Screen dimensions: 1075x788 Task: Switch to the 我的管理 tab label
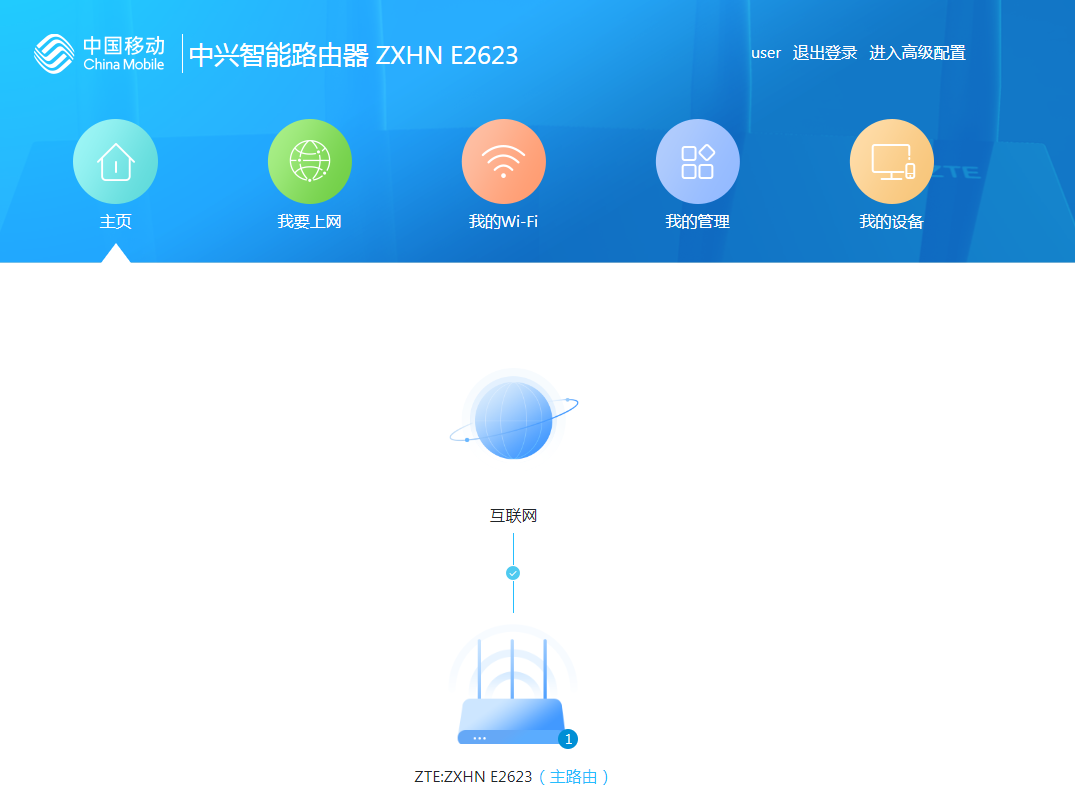tap(698, 222)
